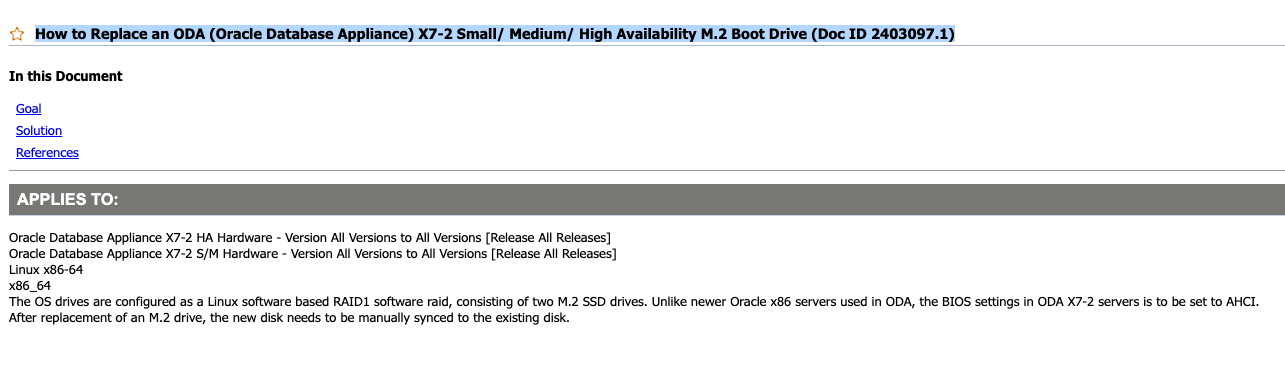Viewport: 1285px width, 386px height.
Task: Open the Goal section link
Action: coord(29,109)
